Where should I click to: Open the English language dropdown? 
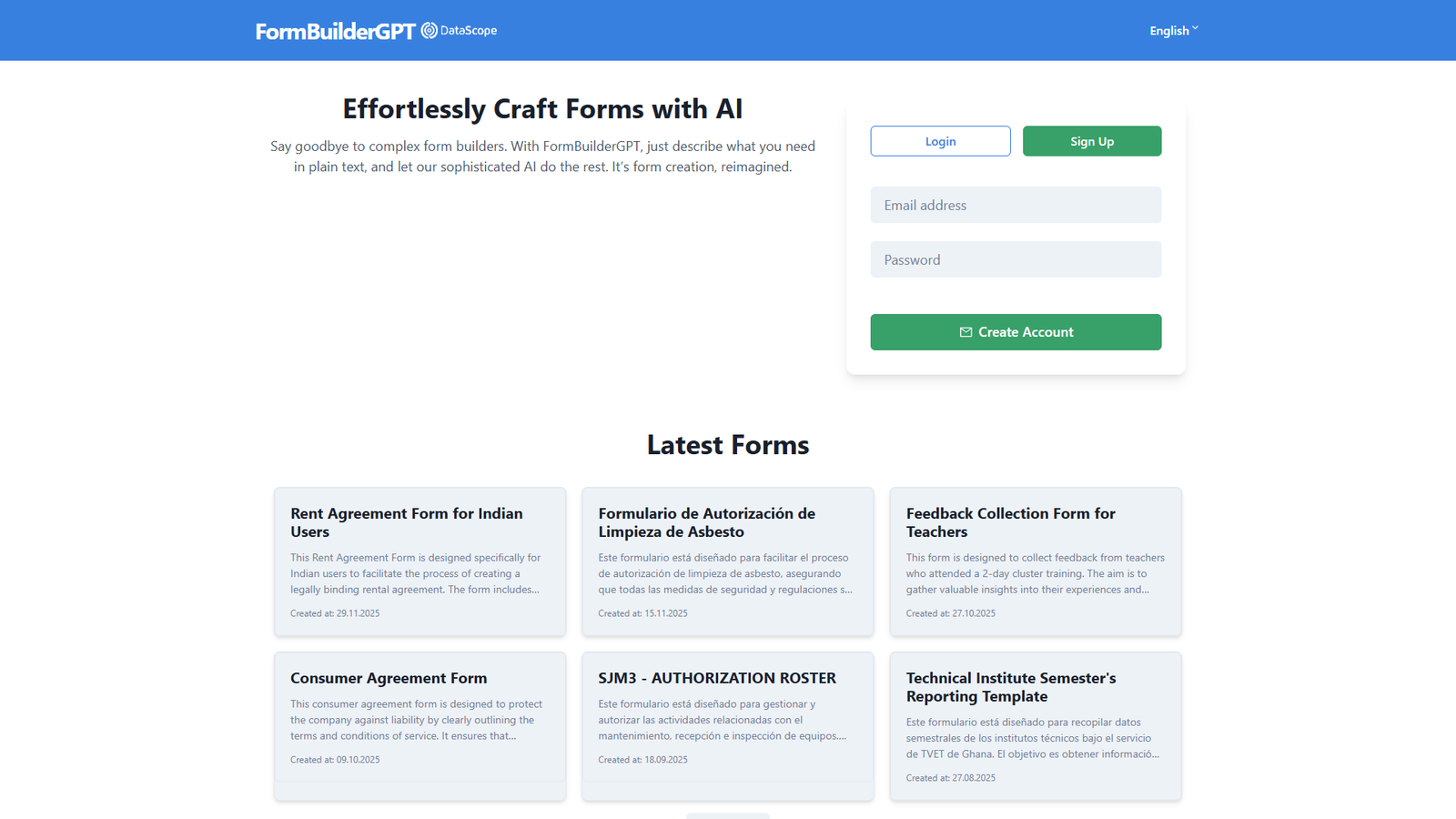[1173, 31]
